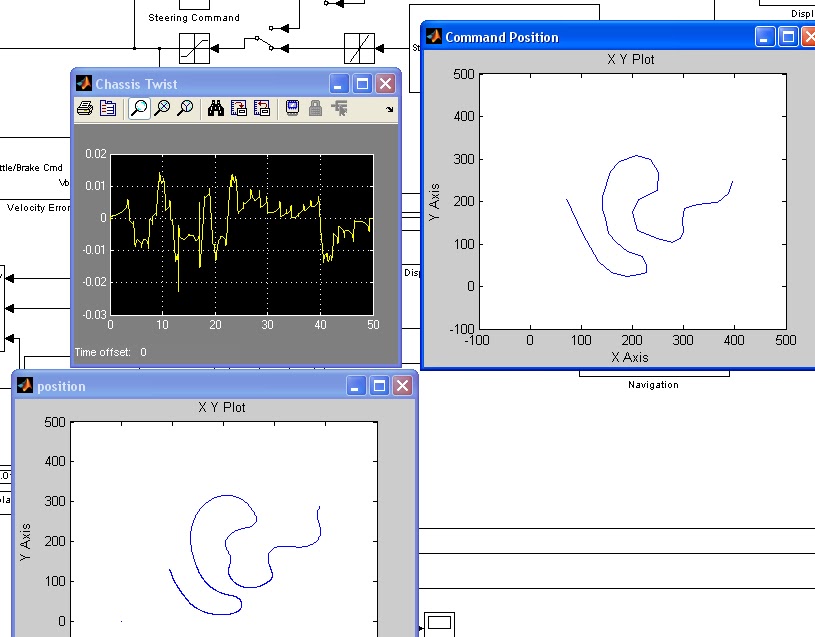Click the Velocity Error label
The height and width of the screenshot is (637, 815).
(38, 208)
